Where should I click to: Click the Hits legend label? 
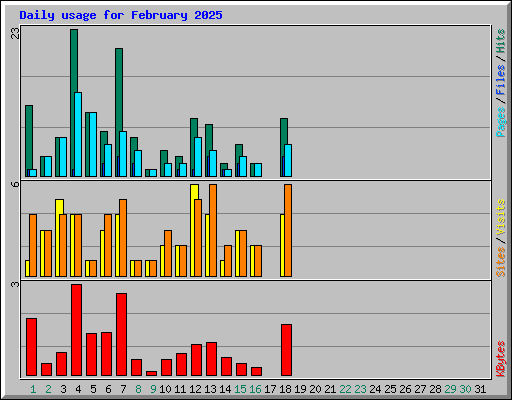pyautogui.click(x=500, y=41)
